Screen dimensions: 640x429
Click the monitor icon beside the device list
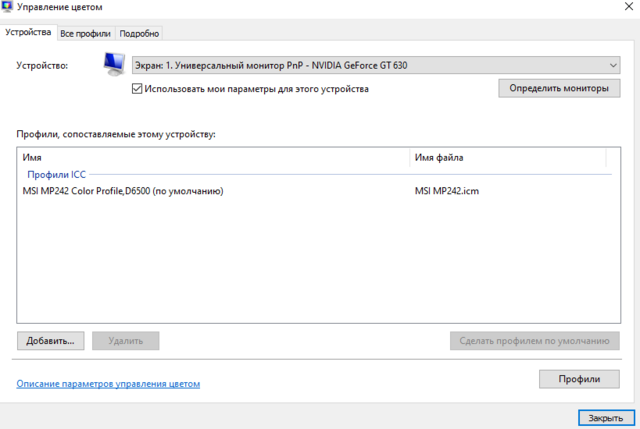pyautogui.click(x=115, y=66)
